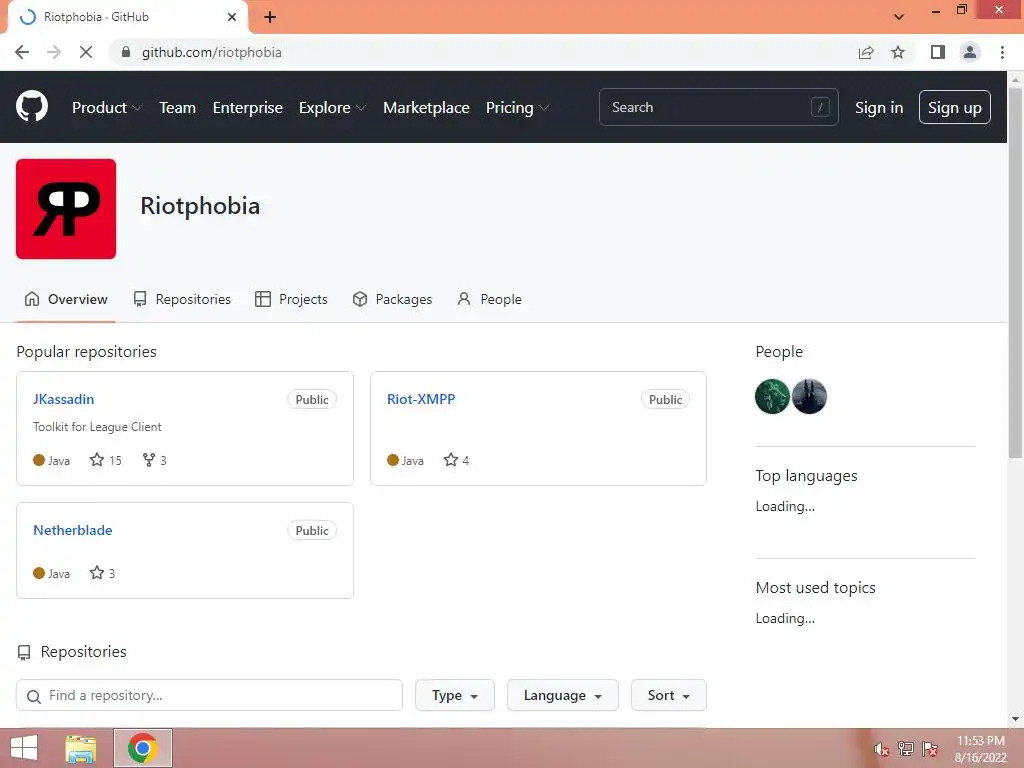Screen dimensions: 1024x768
Task: Click the site lock icon in address bar
Action: 126,52
